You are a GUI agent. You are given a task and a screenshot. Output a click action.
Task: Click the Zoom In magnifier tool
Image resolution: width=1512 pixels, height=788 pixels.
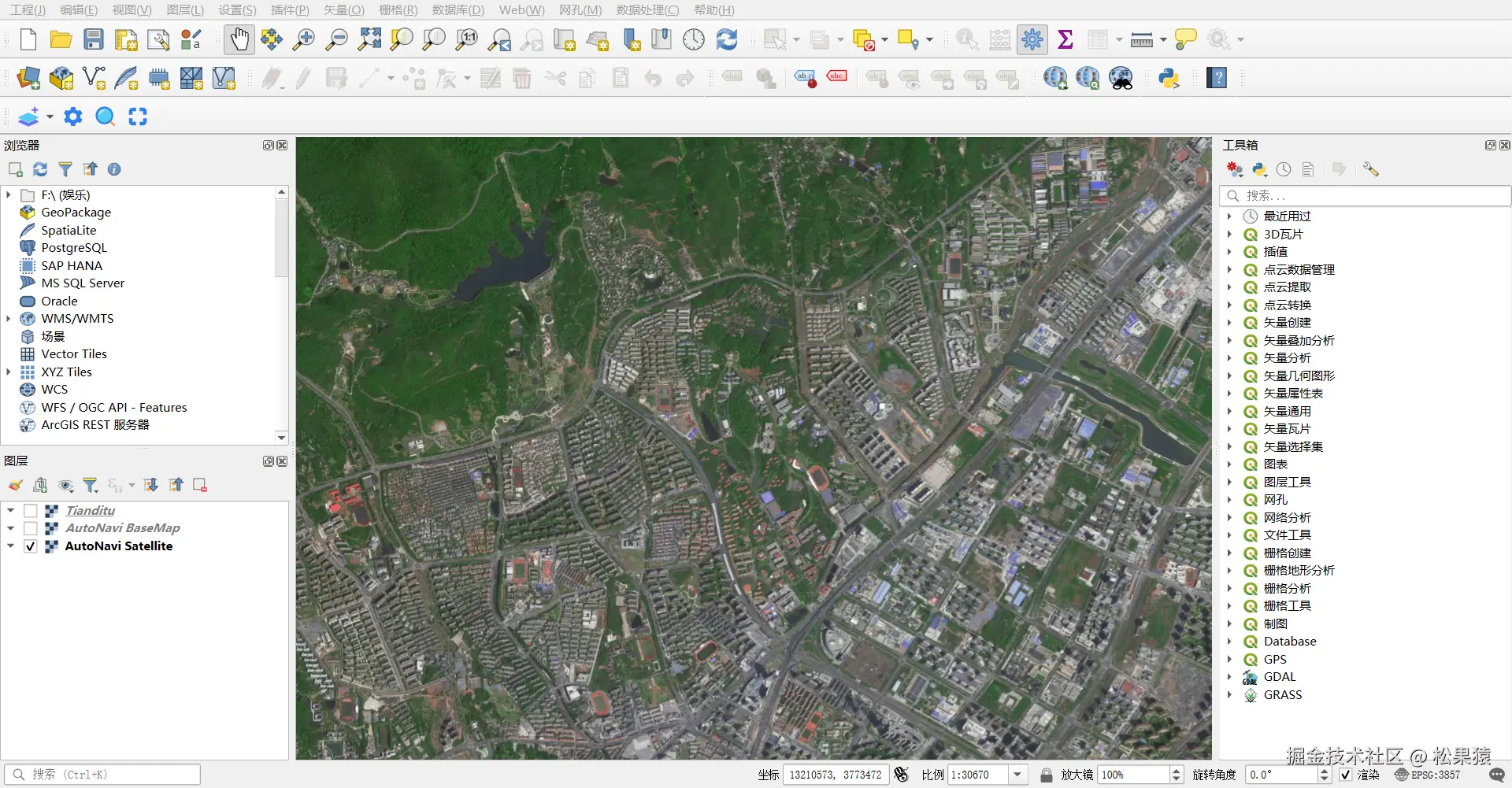(303, 39)
